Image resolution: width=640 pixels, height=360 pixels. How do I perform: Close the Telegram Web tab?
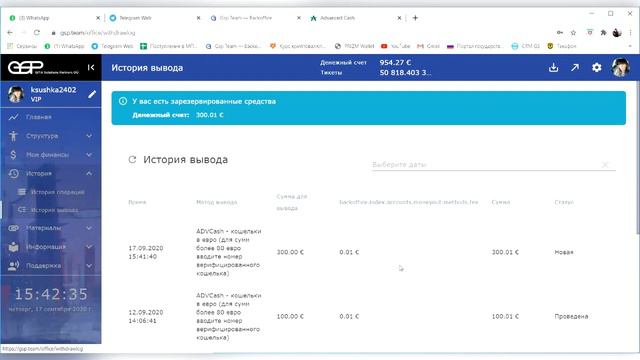point(198,18)
